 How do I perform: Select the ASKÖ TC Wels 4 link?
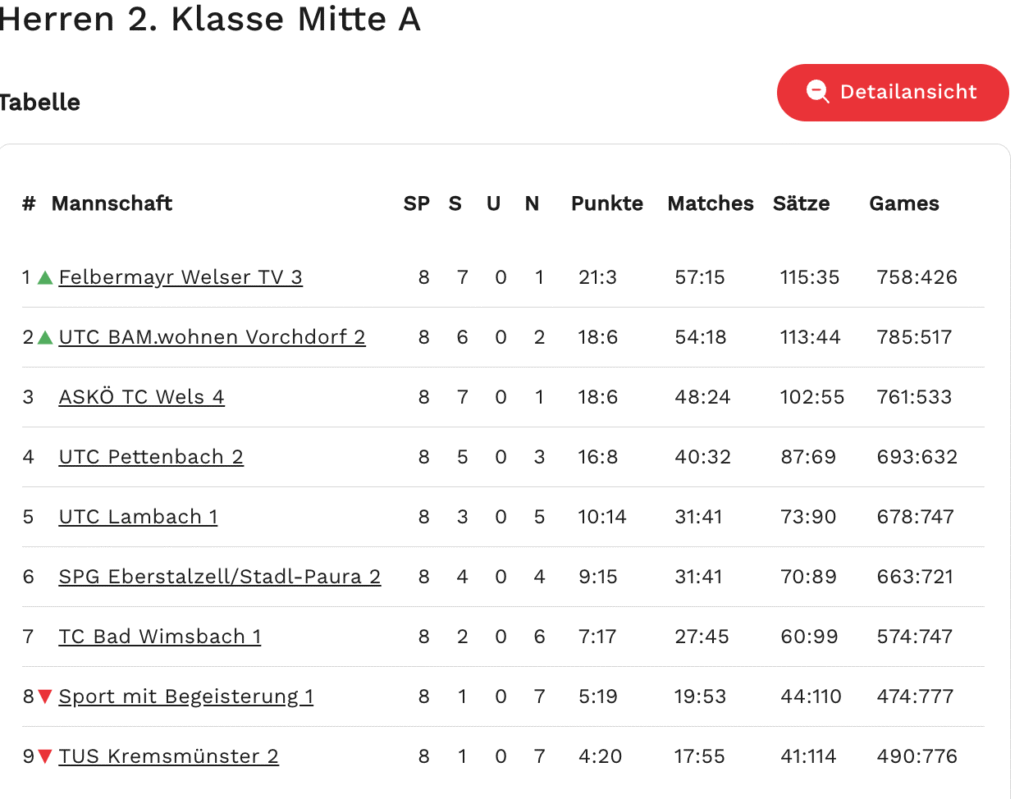[x=141, y=397]
